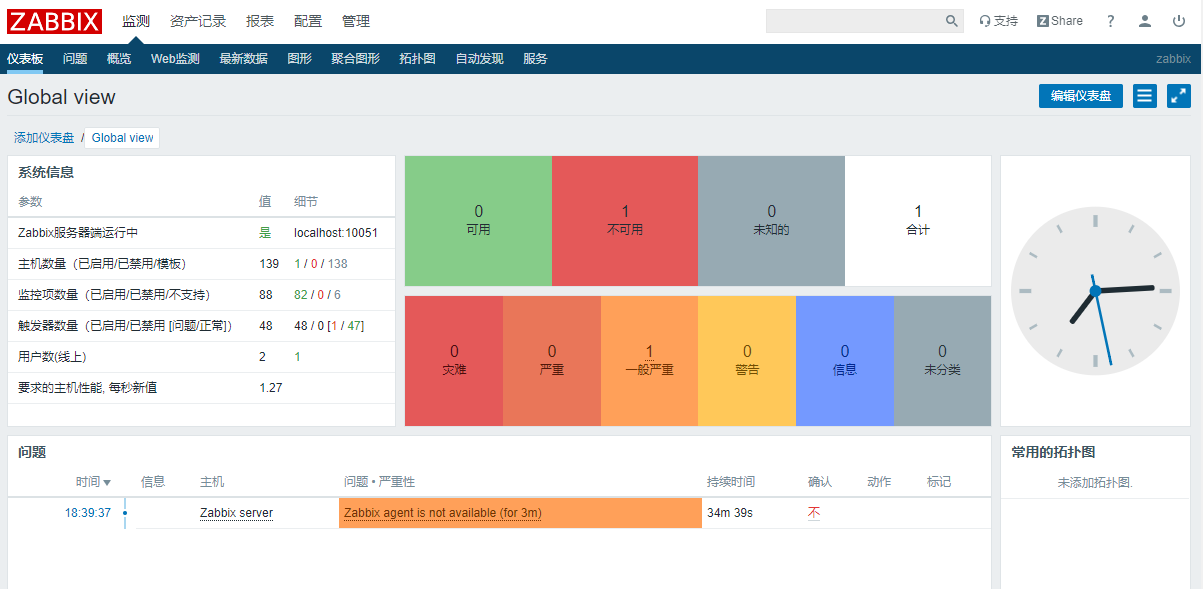Image resolution: width=1203 pixels, height=589 pixels.
Task: Select the 仪表板 submenu tab
Action: tap(25, 59)
